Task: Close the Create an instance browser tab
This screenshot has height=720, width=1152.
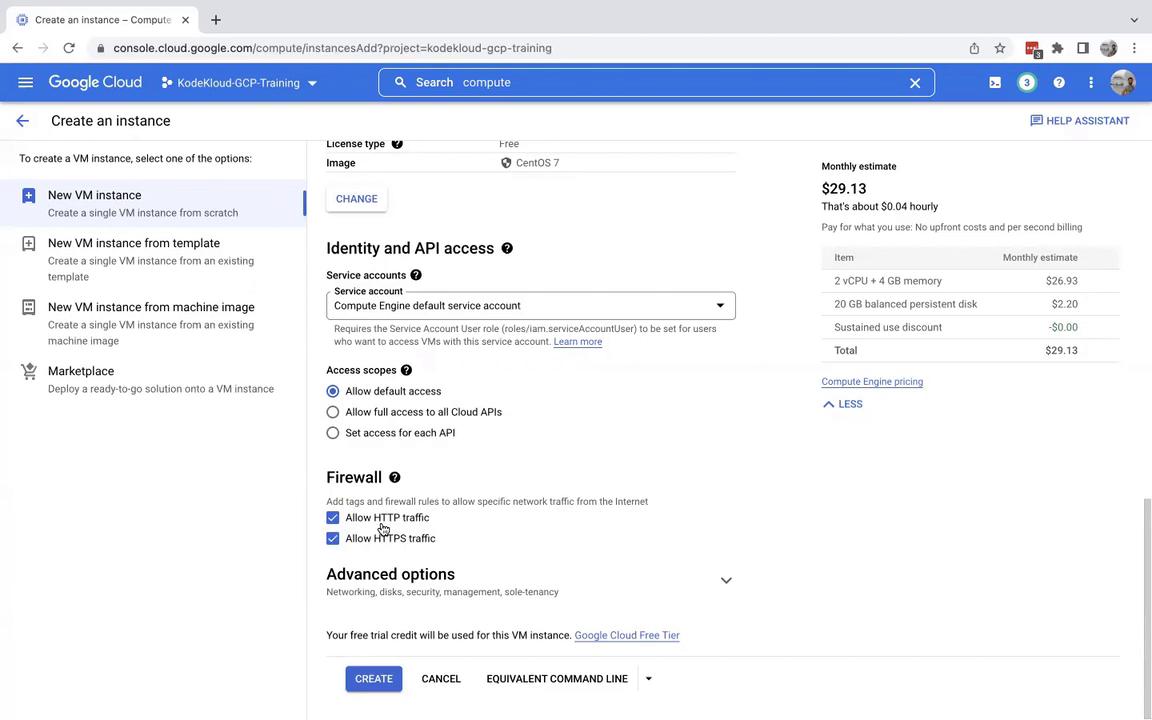Action: 186,20
